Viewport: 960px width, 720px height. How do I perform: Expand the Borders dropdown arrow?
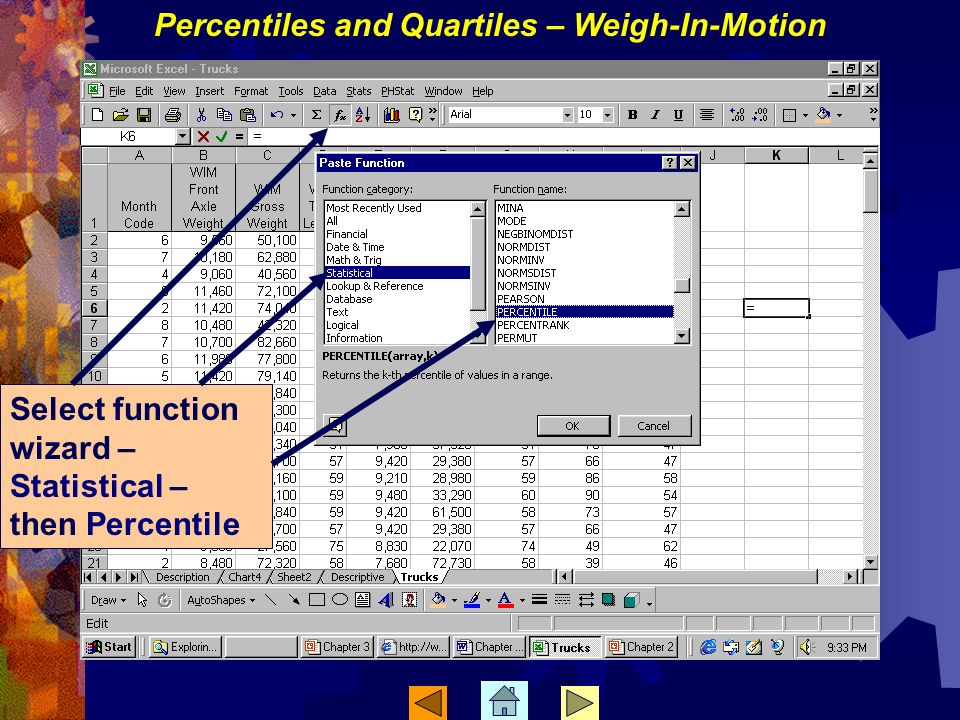(805, 115)
